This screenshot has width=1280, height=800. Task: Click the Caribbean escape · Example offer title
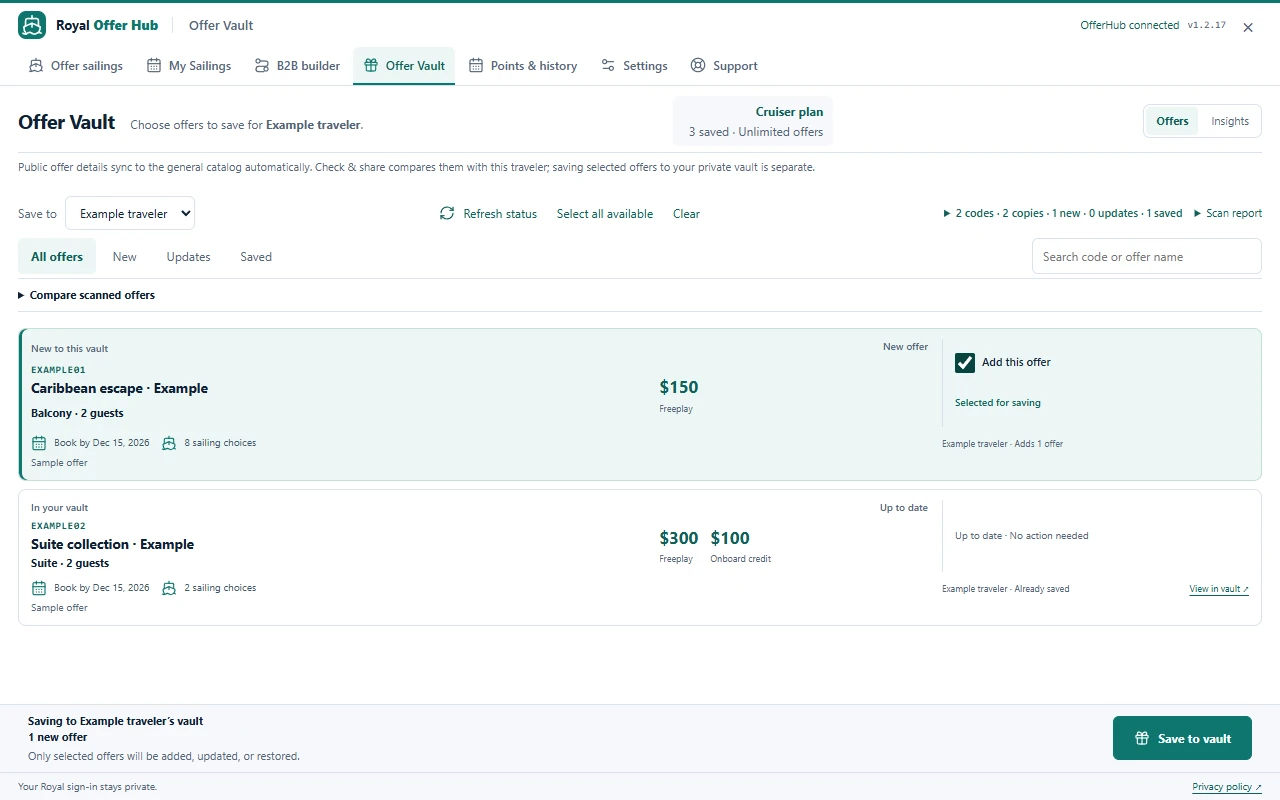pos(120,388)
